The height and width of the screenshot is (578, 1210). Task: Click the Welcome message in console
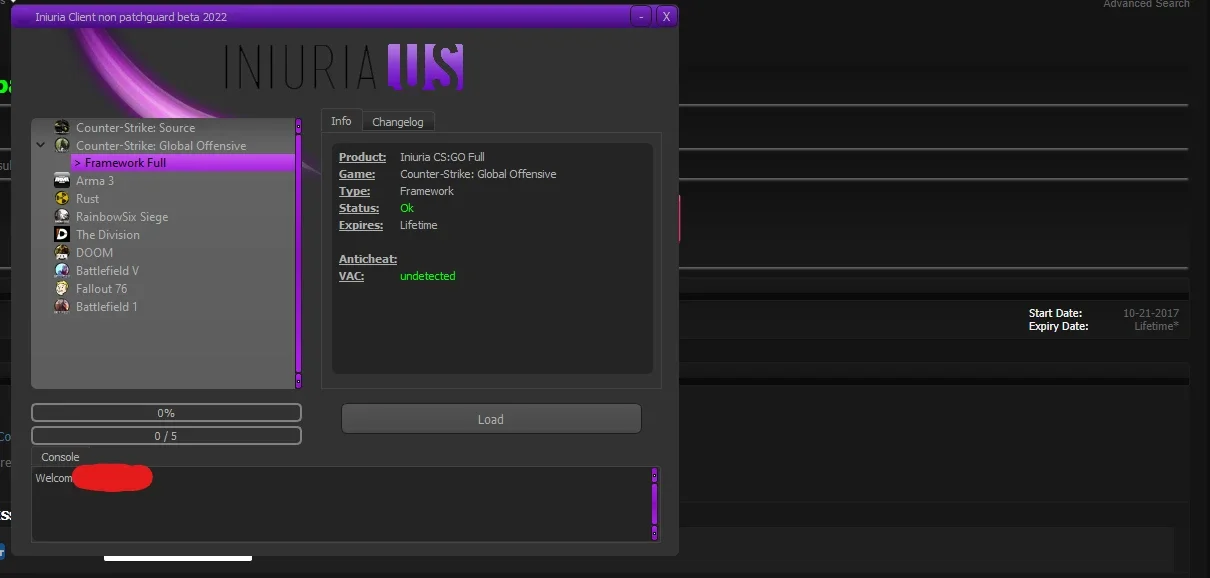(54, 478)
